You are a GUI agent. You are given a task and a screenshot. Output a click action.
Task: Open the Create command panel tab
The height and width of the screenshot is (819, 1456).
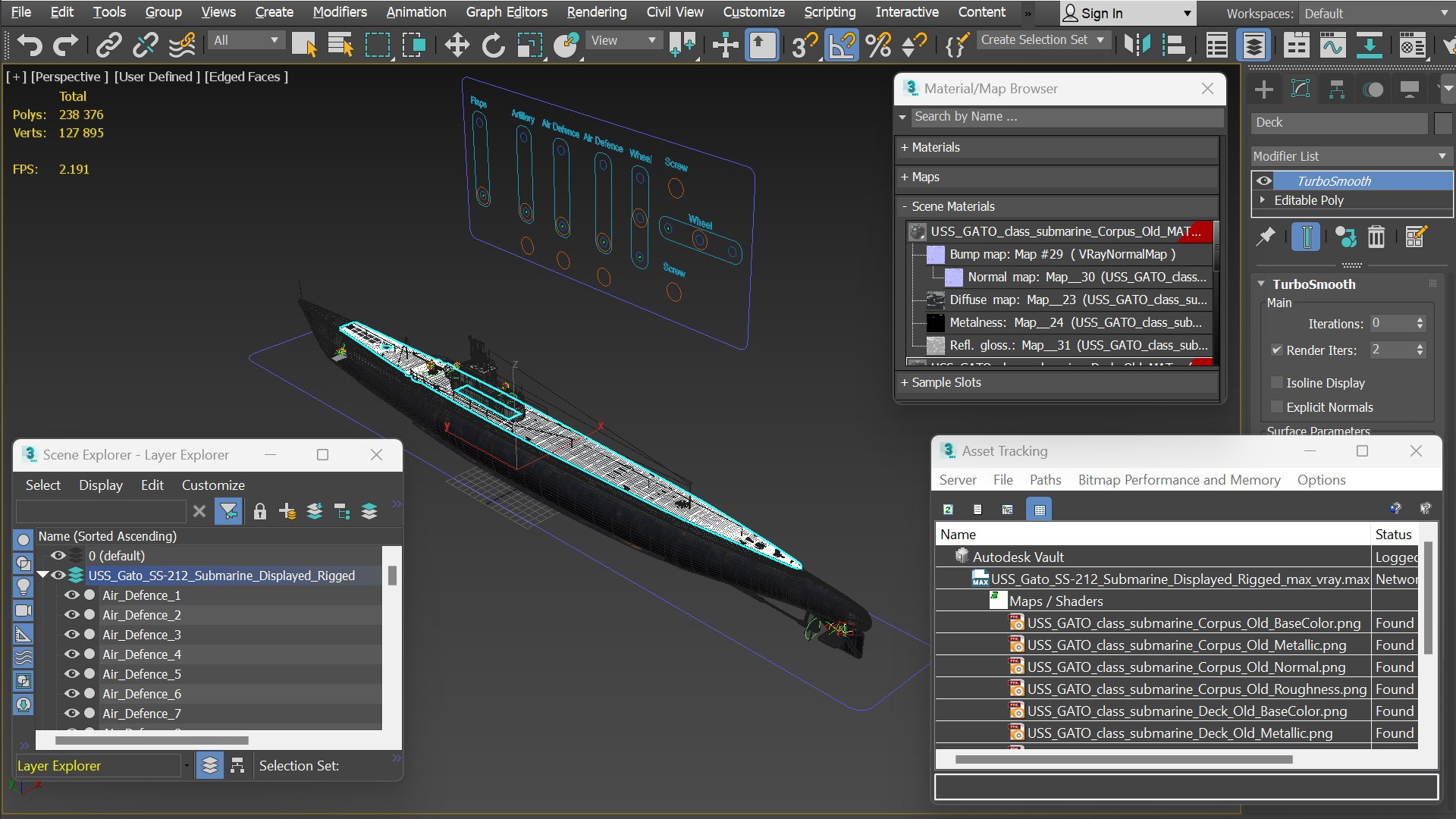(x=1264, y=89)
